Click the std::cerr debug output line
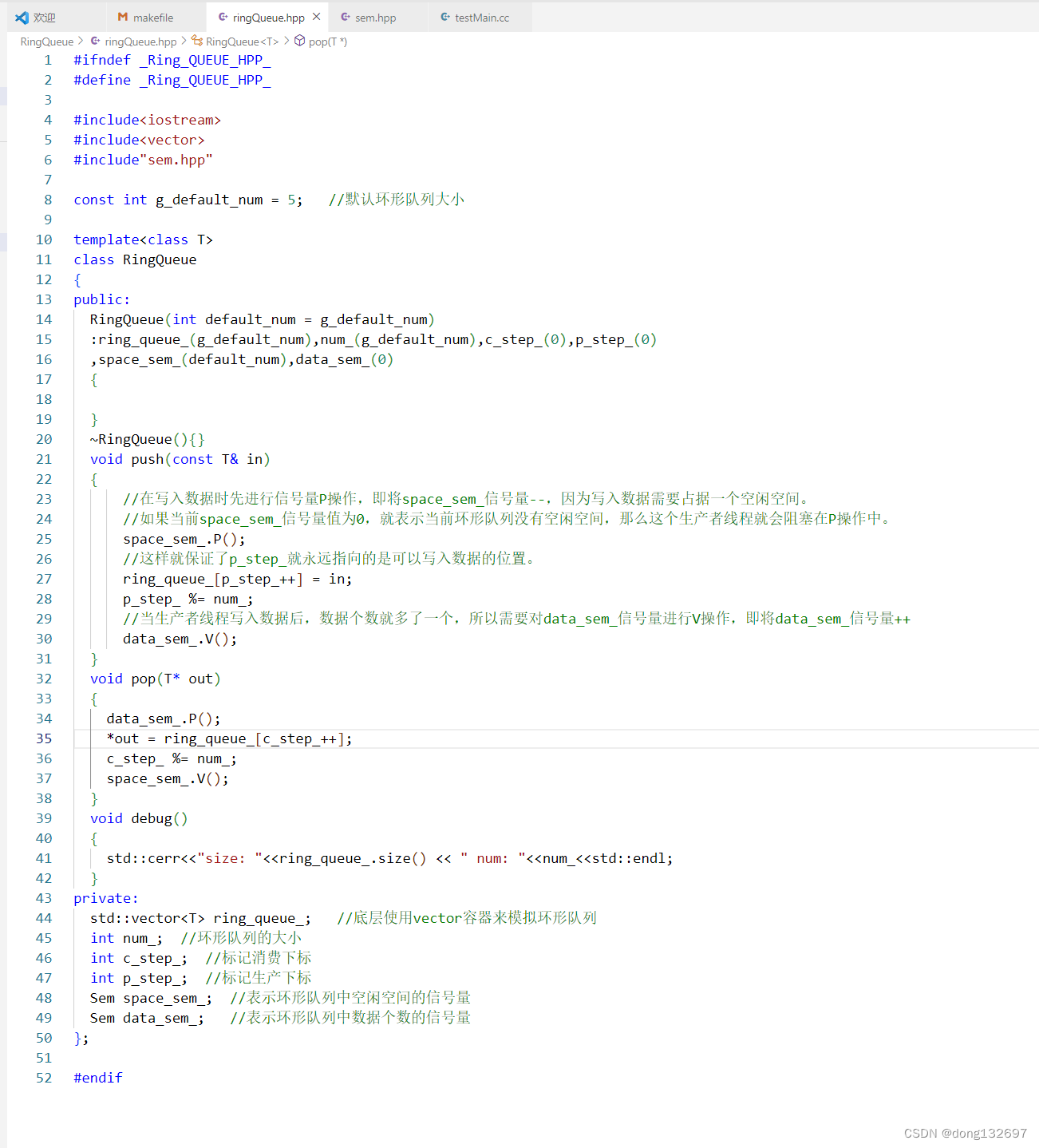The image size is (1039, 1148). (390, 858)
